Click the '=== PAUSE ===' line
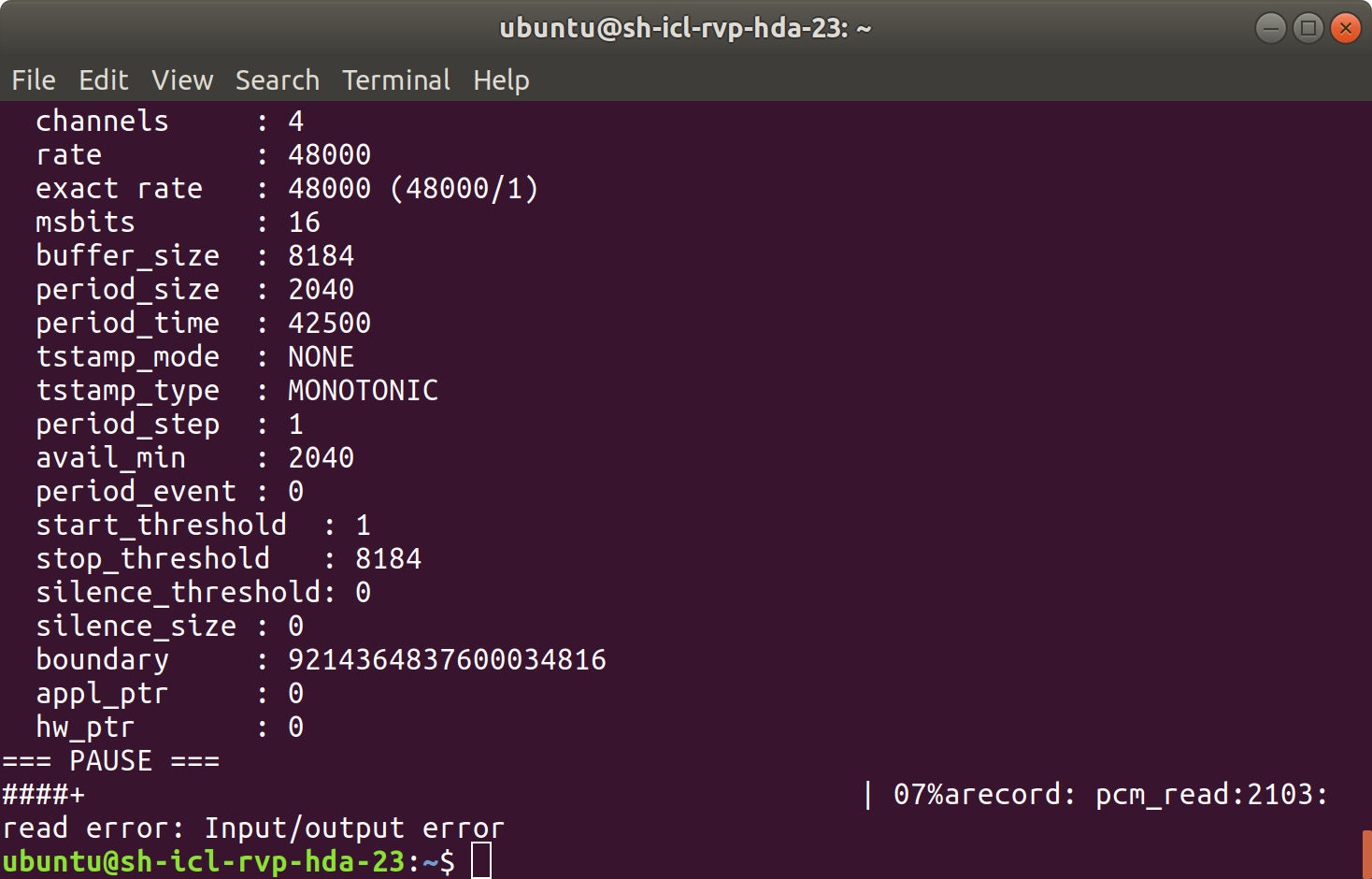 (x=111, y=761)
